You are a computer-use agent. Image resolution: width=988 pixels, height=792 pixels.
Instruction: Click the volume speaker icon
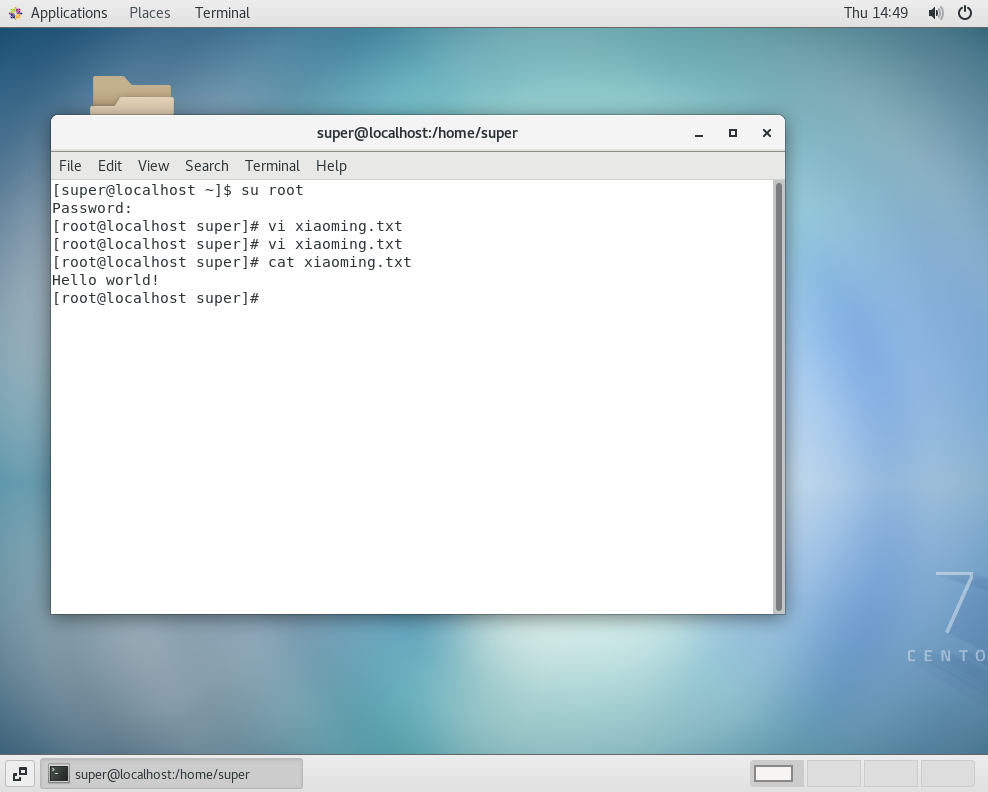[935, 13]
